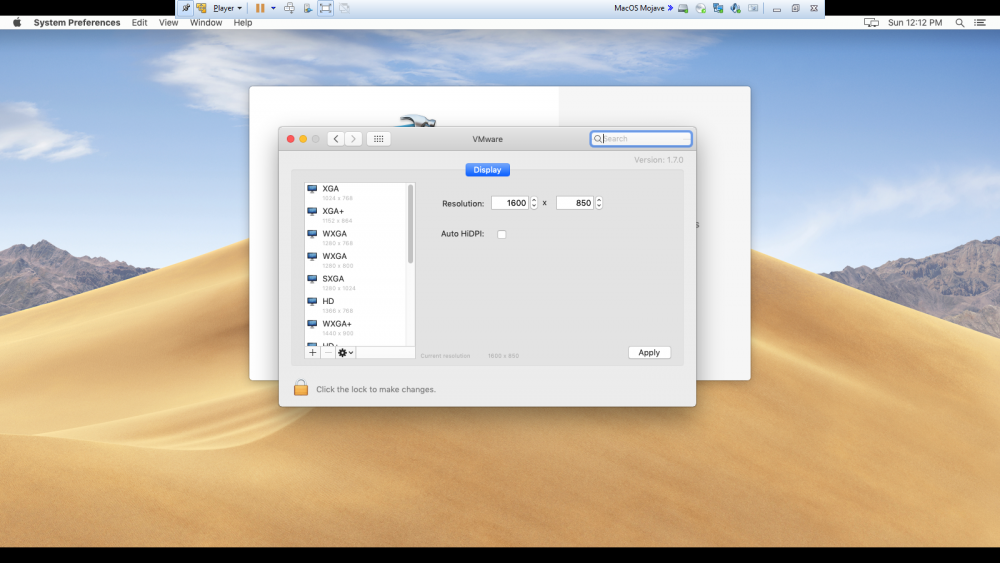This screenshot has width=1000, height=563.
Task: Click the resolution list scrollbar
Action: click(410, 224)
